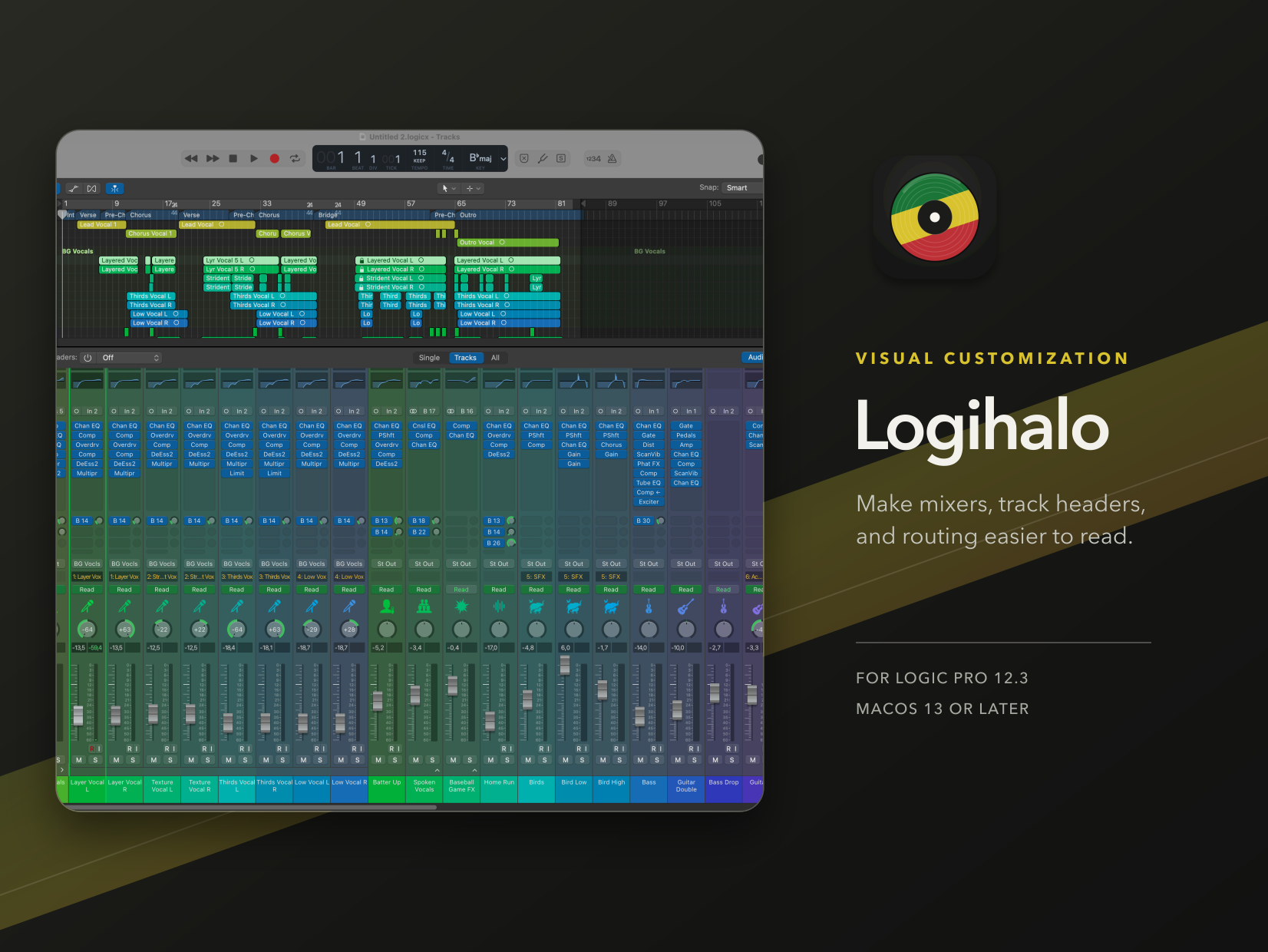1268x952 pixels.
Task: Open the 5: SFX group slot on Bird High
Action: pyautogui.click(x=611, y=577)
